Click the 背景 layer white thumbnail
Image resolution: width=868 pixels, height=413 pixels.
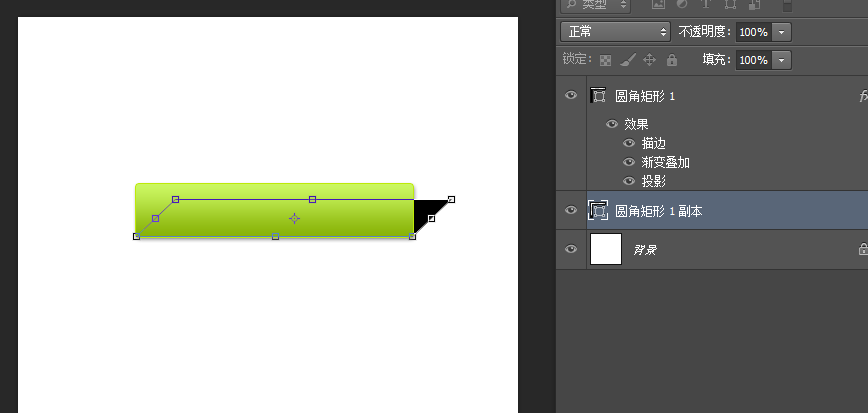click(606, 249)
